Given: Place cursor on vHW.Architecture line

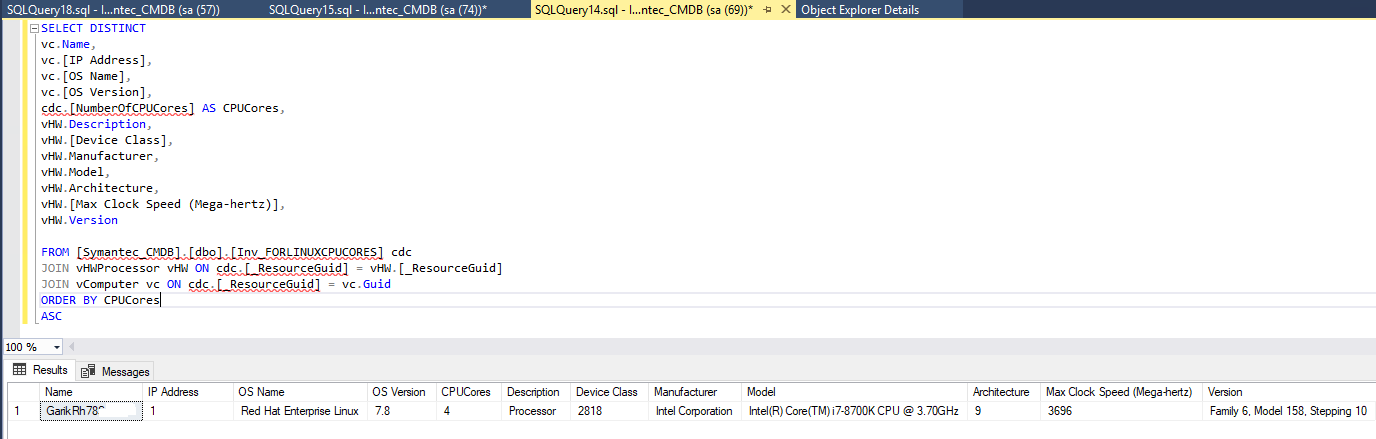Looking at the screenshot, I should click(100, 188).
